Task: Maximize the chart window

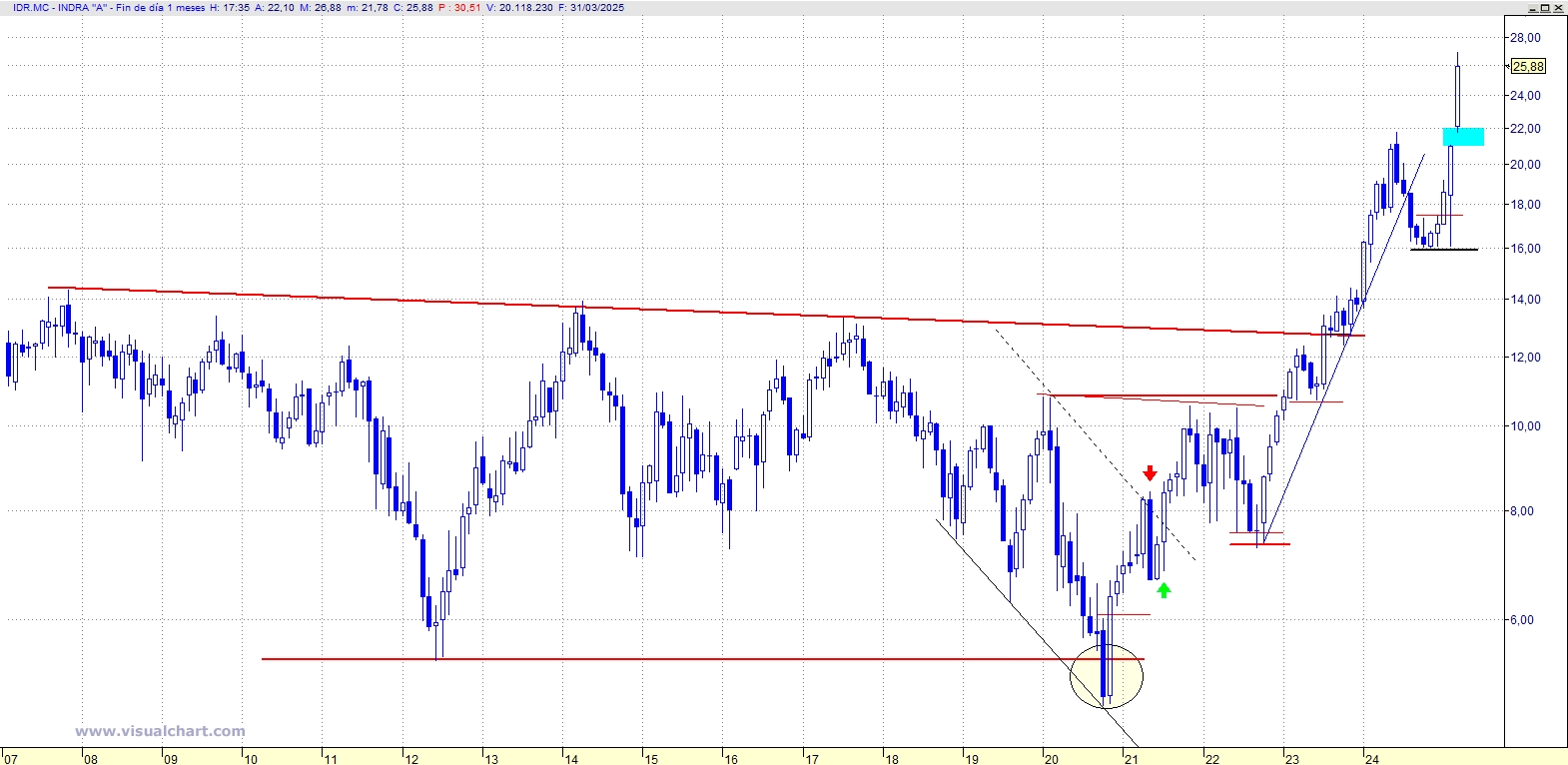Action: (1546, 7)
